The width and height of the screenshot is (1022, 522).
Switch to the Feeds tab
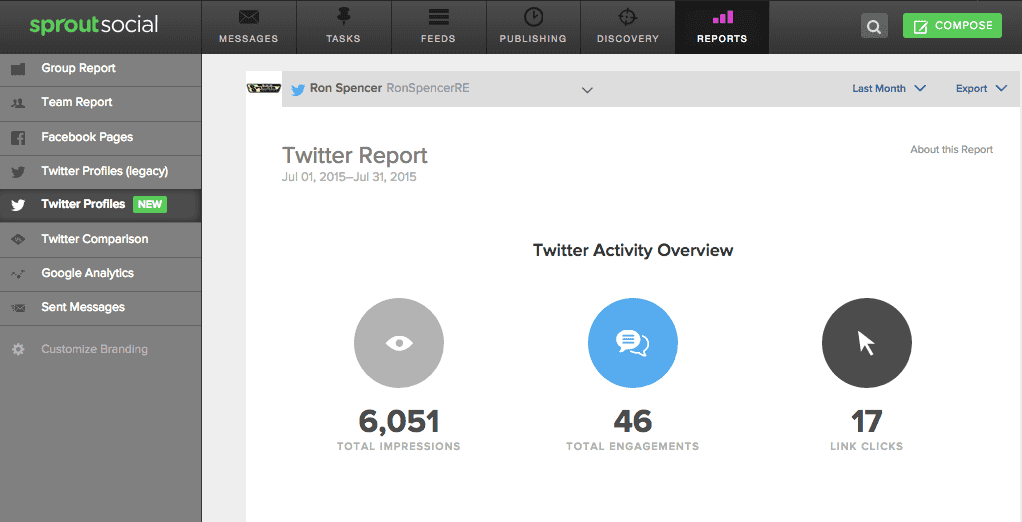click(438, 27)
